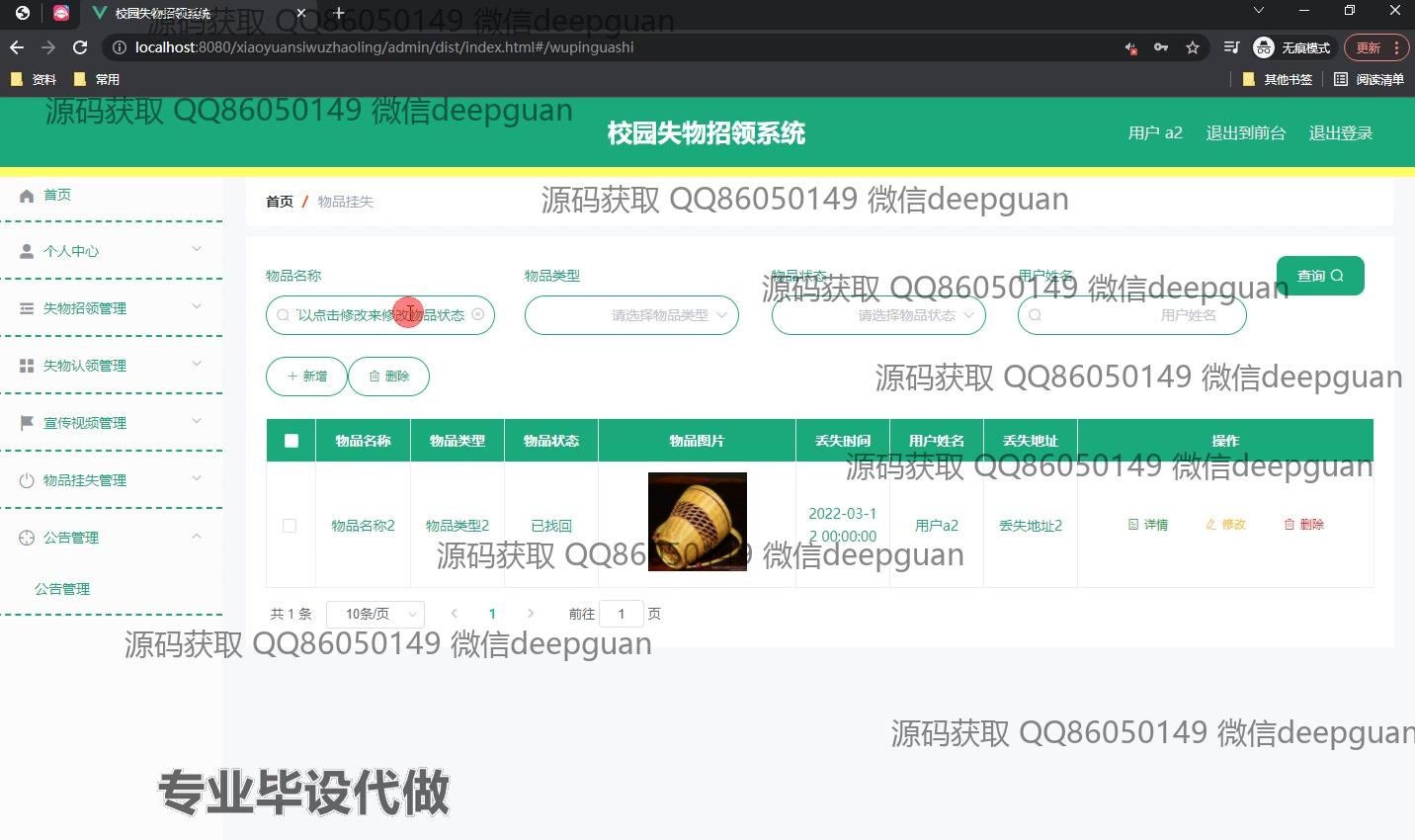Open the 请选择物品状态 dropdown
The image size is (1415, 840).
point(877,314)
